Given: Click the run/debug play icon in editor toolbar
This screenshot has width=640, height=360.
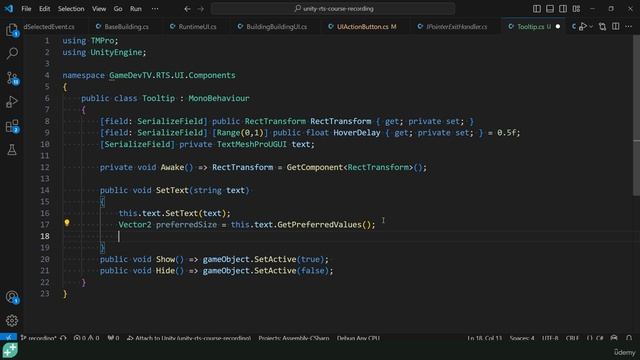Looking at the screenshot, I should coord(583,27).
